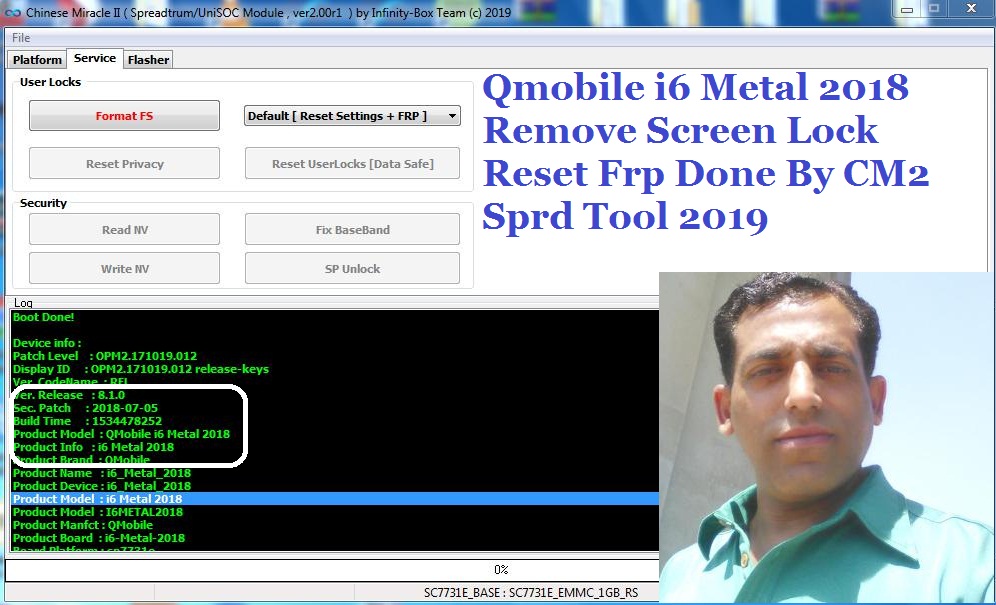Click log line Patch Level : OPM2.171019.012
This screenshot has width=996, height=605.
tap(105, 356)
